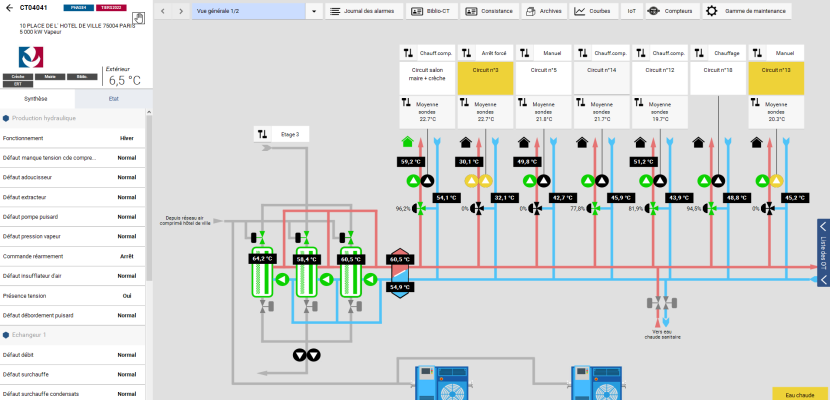Image resolution: width=830 pixels, height=400 pixels.
Task: Select the Circuit salon maire + crèche box
Action: coord(427,78)
